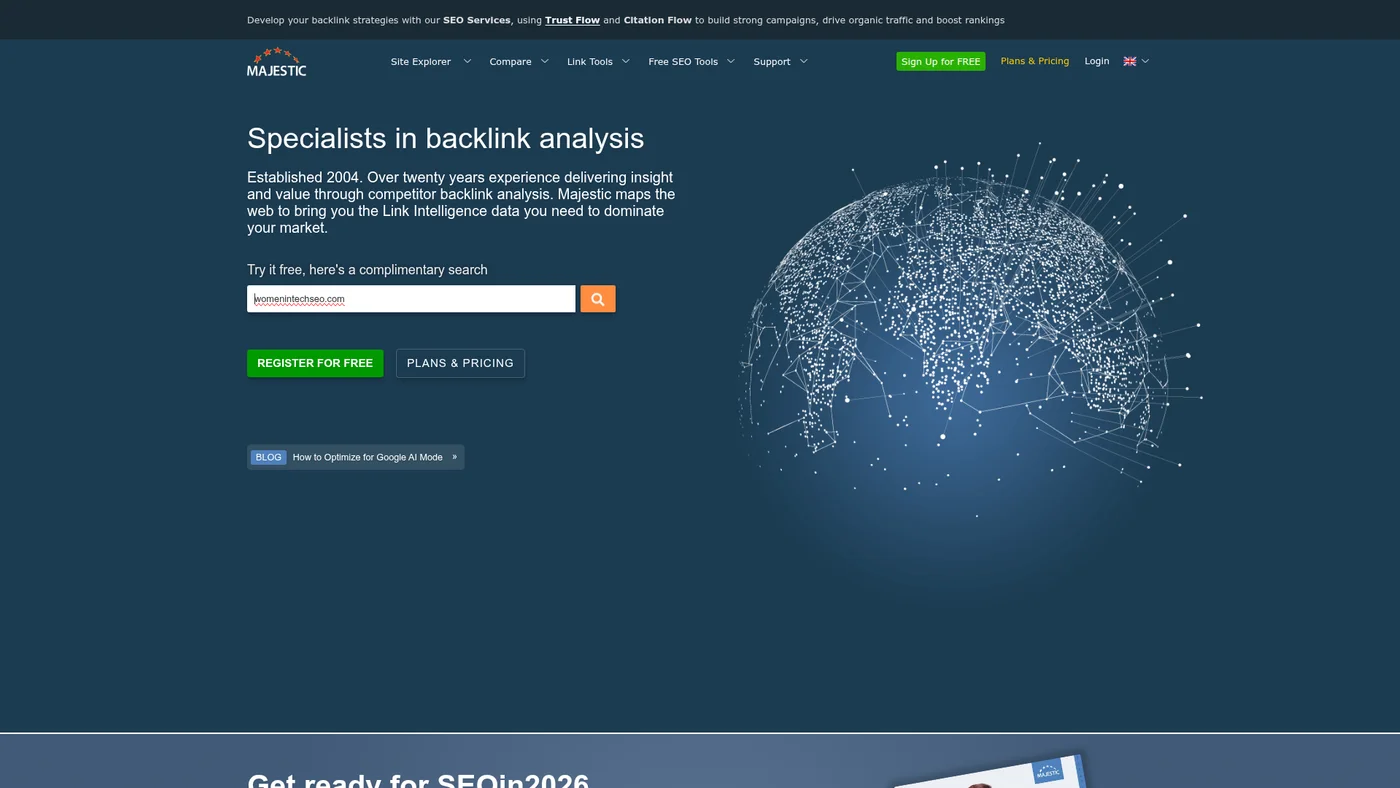Click inside the domain search input field
The width and height of the screenshot is (1400, 788).
point(410,298)
